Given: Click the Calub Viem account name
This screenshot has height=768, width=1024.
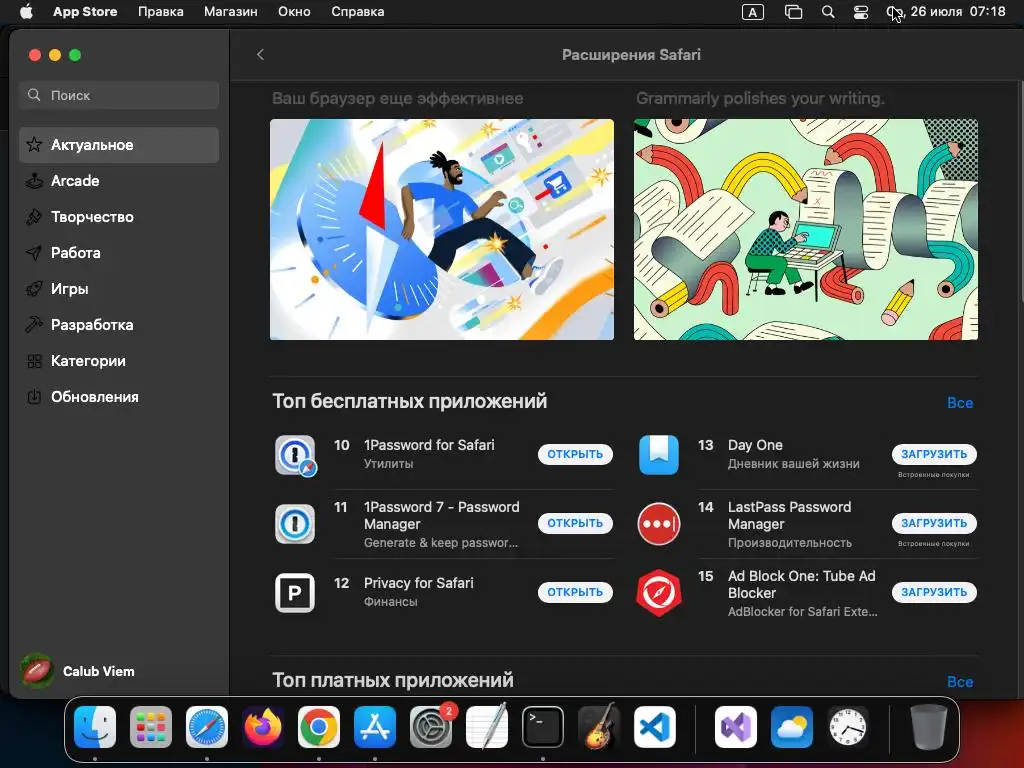Looking at the screenshot, I should click(x=99, y=671).
